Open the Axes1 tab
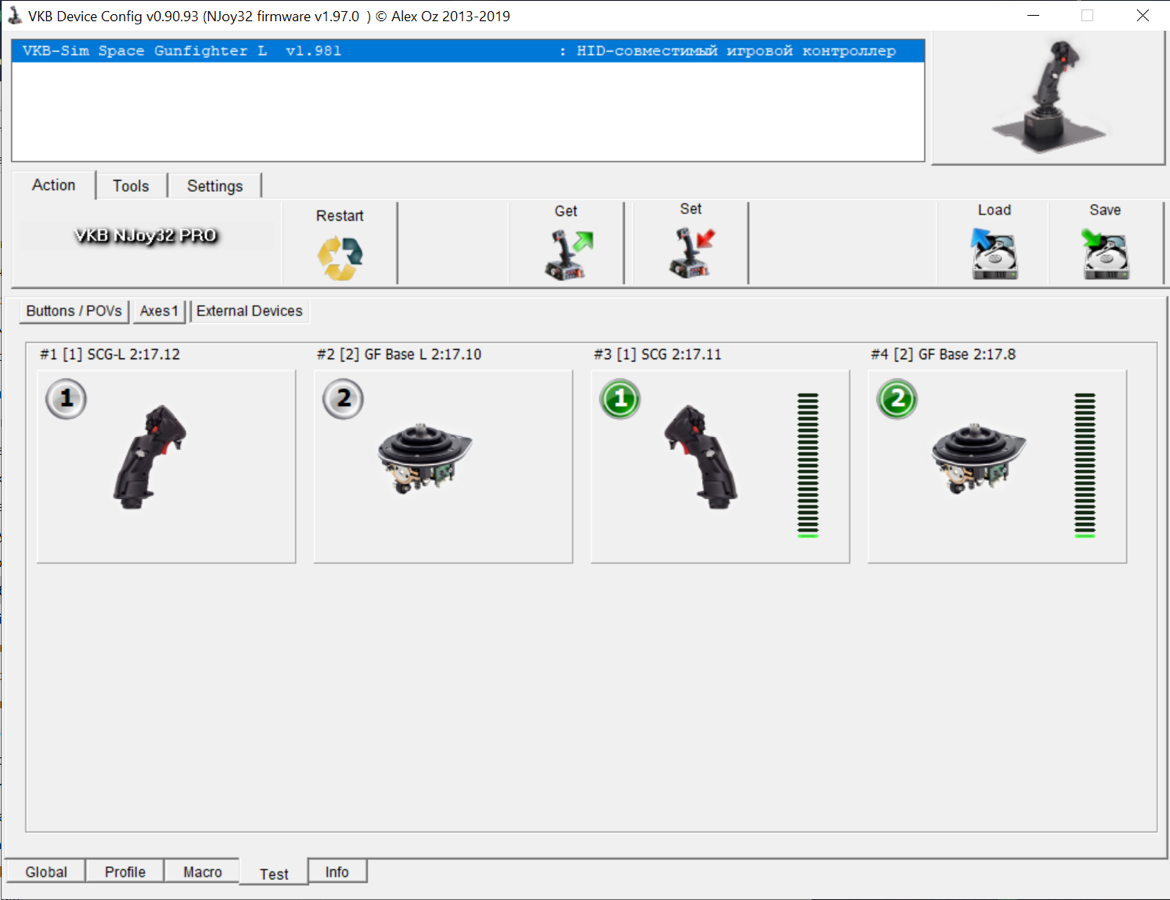This screenshot has height=900, width=1170. [159, 311]
